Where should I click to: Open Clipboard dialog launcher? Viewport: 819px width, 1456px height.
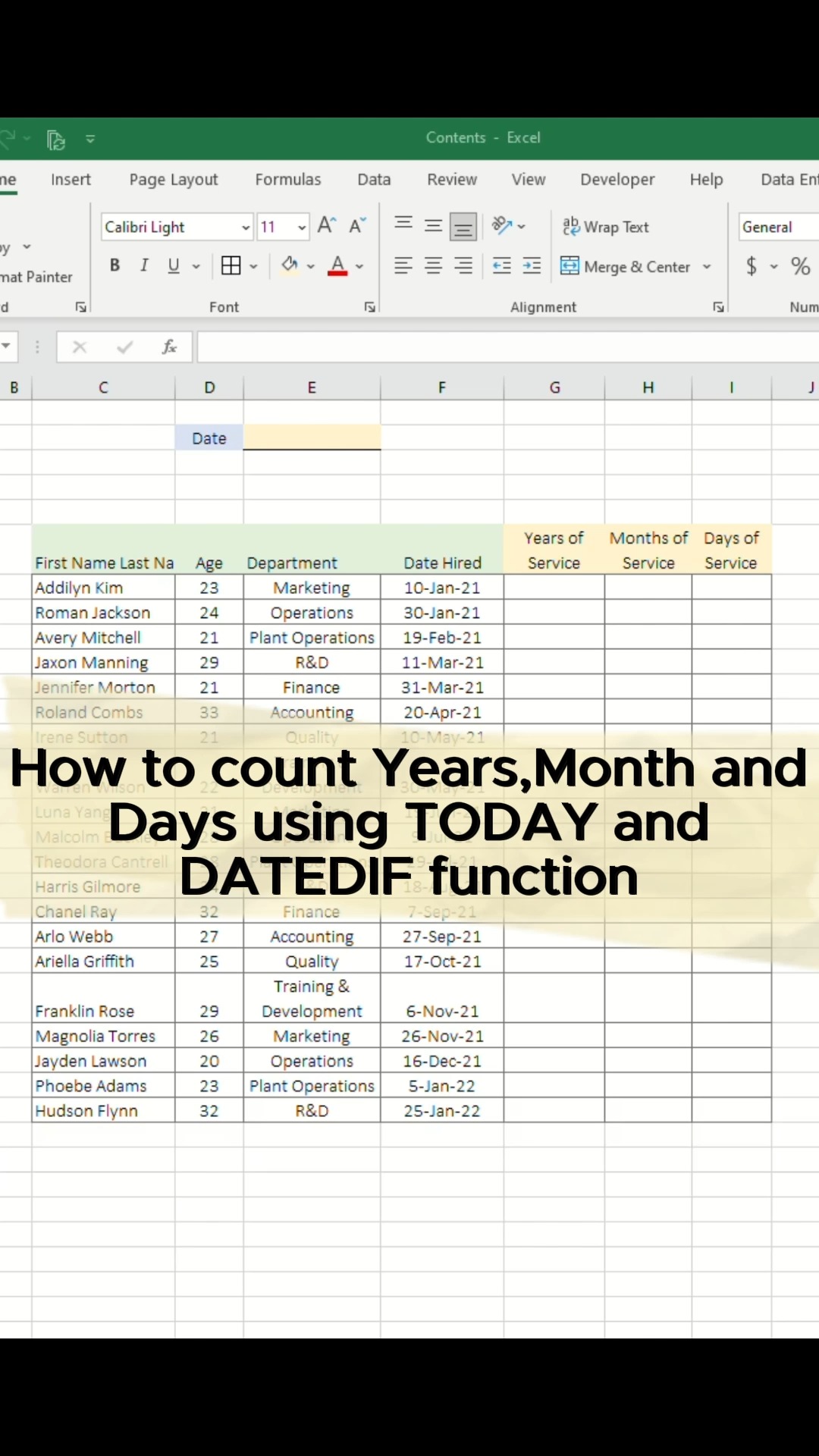coord(81,307)
